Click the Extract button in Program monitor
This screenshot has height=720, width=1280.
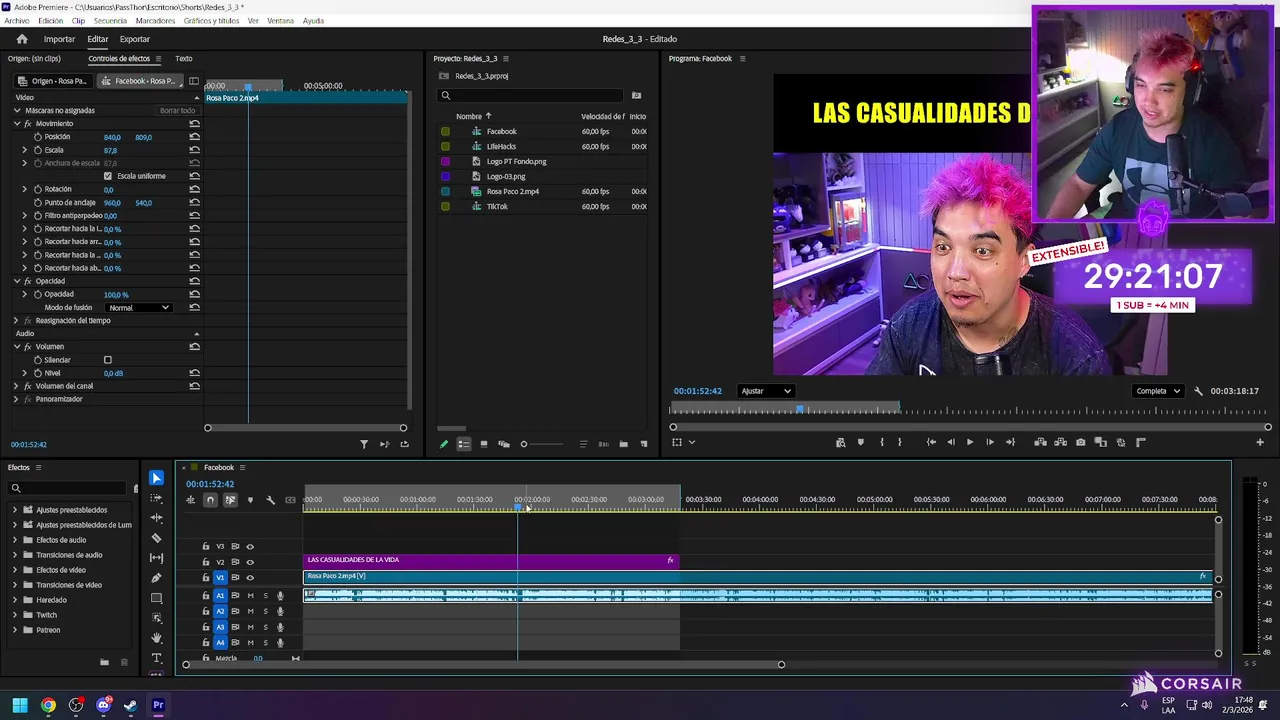click(x=1060, y=442)
